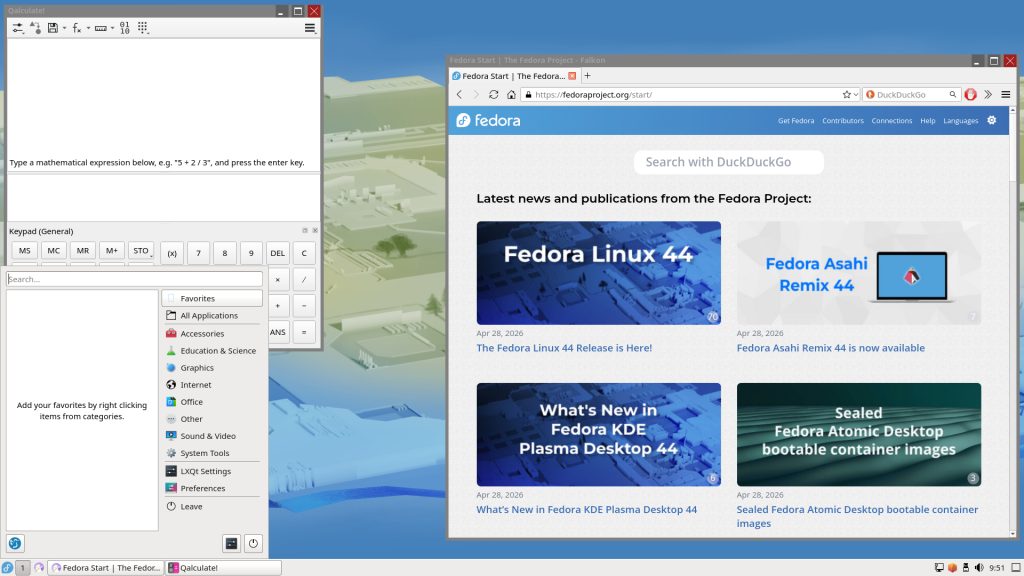Click the settings gear on the Fedora page
Viewport: 1024px width, 576px height.
(x=992, y=120)
